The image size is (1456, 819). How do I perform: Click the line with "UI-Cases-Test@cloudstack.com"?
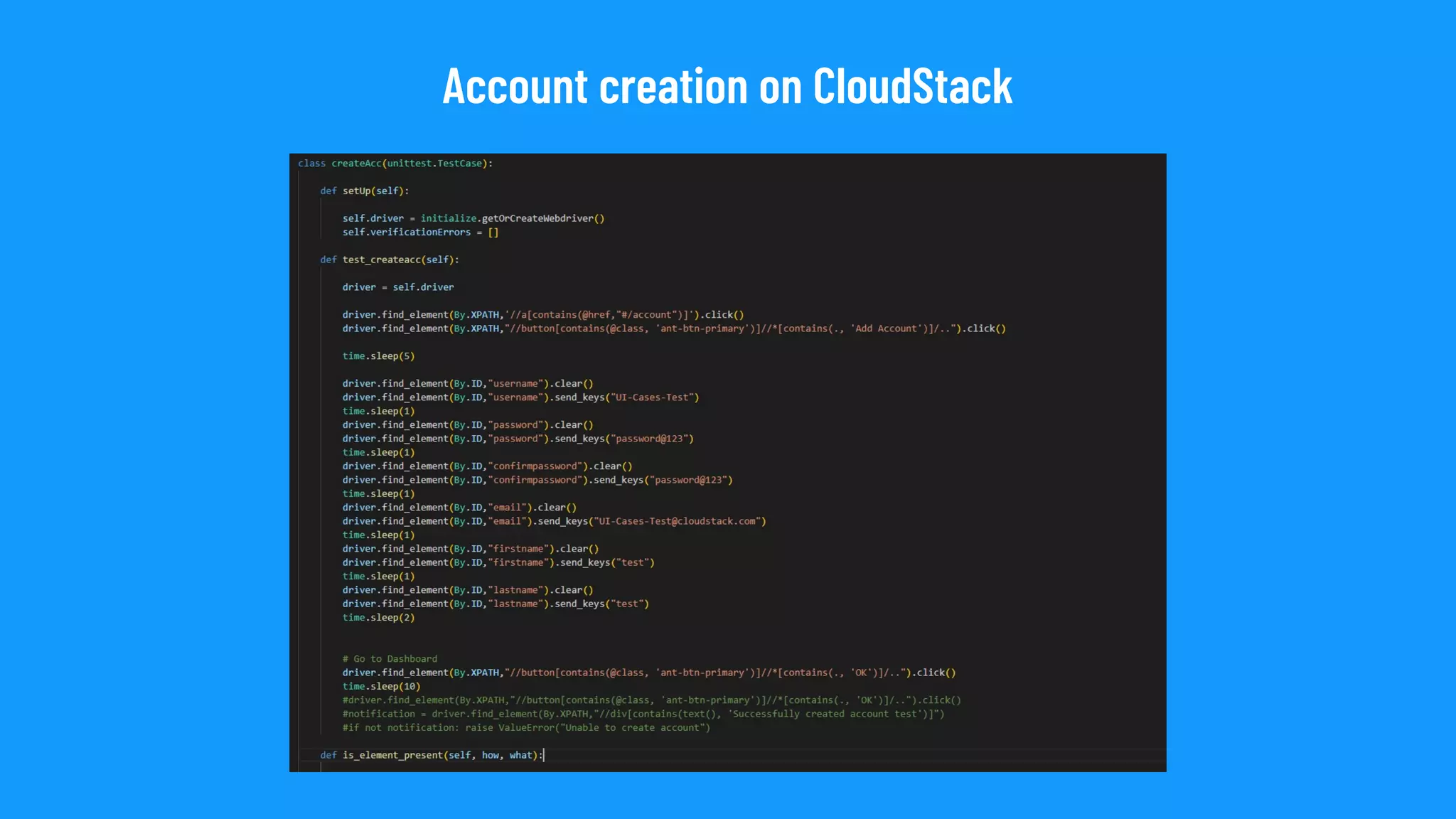point(554,521)
